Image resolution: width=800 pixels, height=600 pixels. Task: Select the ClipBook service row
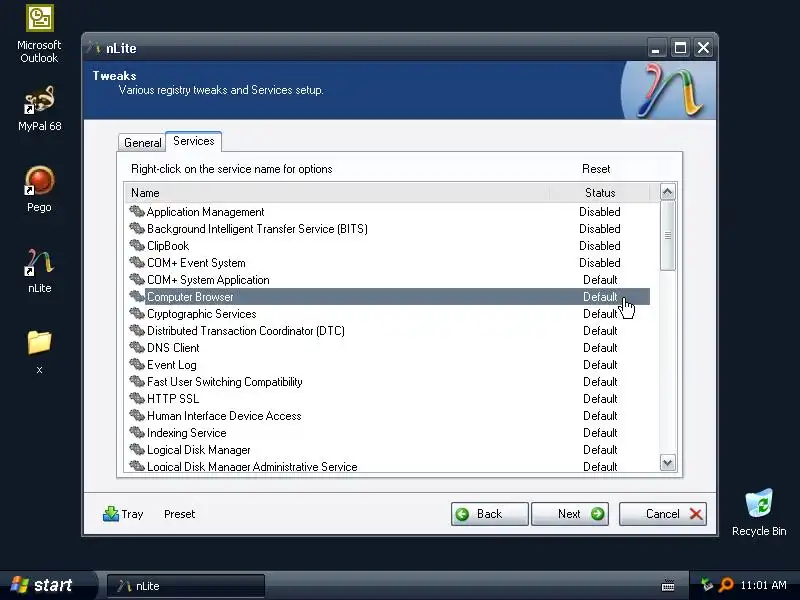(x=389, y=245)
